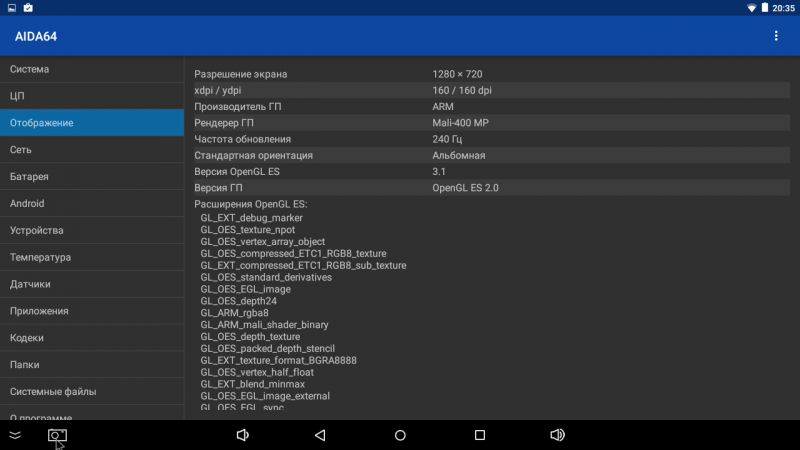Tap the Расширения OpenGL ES heading
The image size is (800, 450).
point(251,204)
